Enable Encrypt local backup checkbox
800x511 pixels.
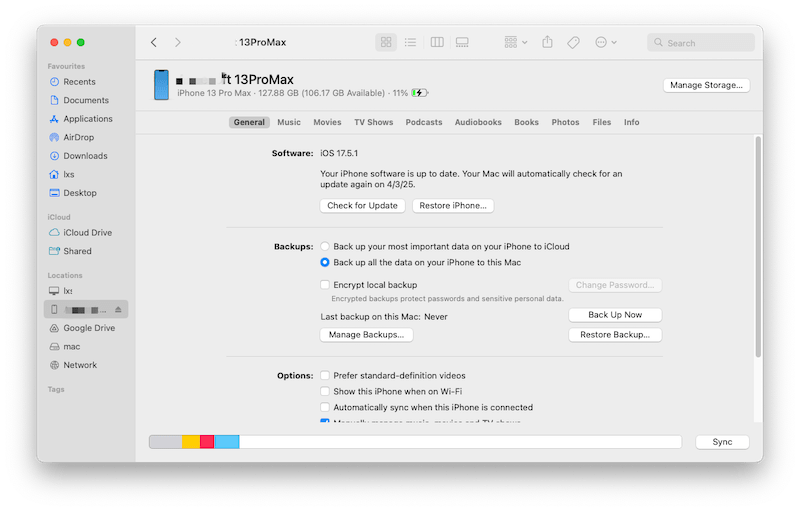(325, 285)
